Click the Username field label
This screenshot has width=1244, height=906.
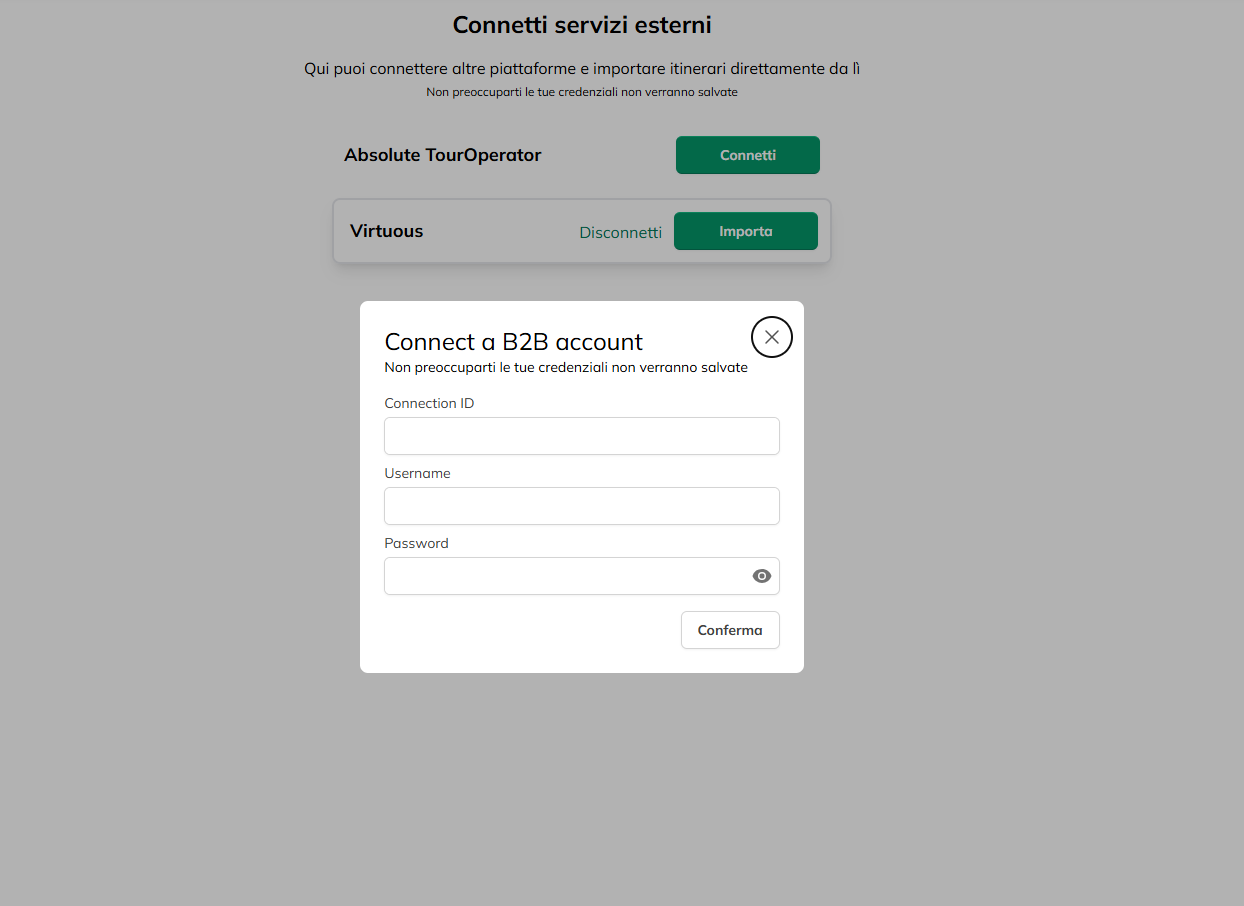(x=417, y=473)
